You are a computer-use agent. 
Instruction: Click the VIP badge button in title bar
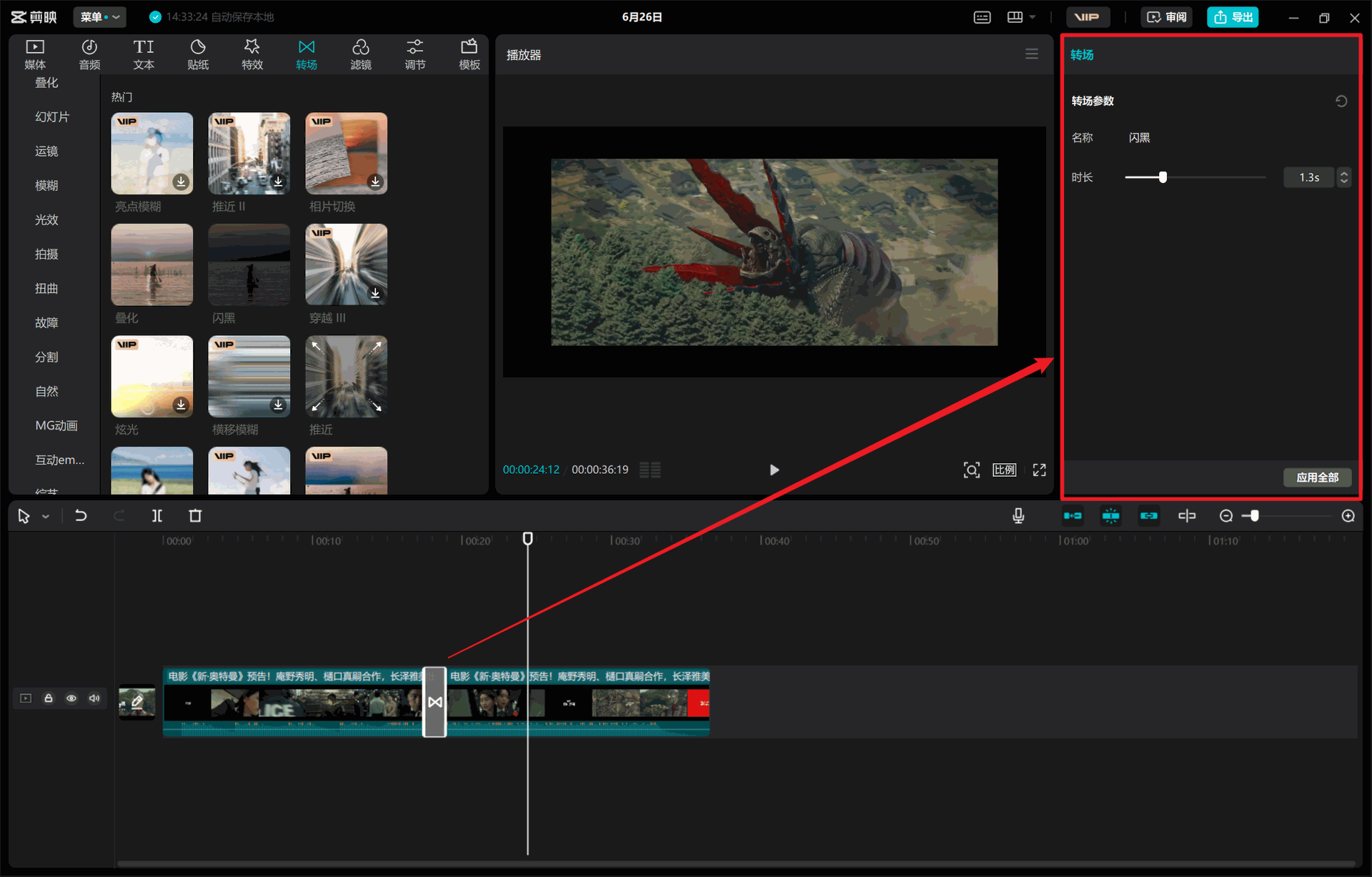pos(1087,17)
